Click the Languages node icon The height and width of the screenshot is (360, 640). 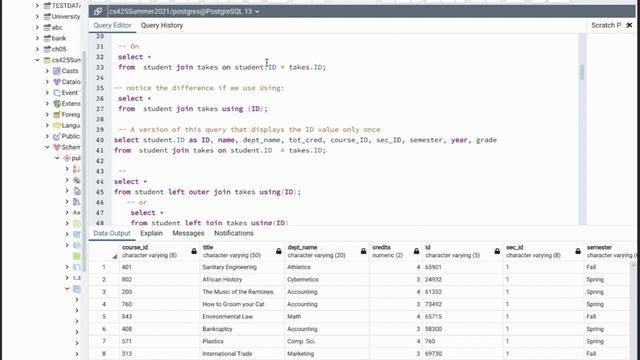point(57,125)
